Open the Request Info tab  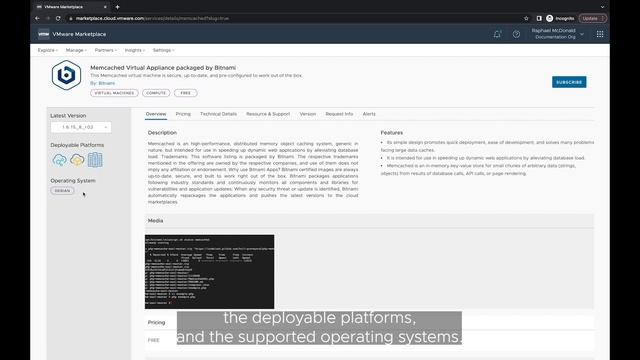(339, 114)
